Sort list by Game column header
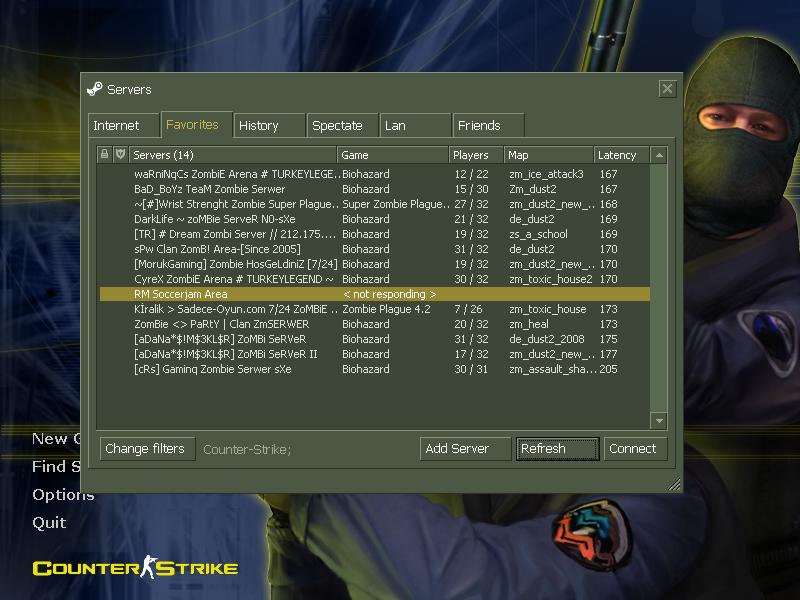The height and width of the screenshot is (600, 800). [x=392, y=155]
